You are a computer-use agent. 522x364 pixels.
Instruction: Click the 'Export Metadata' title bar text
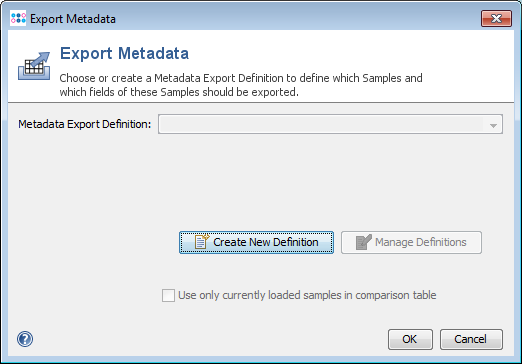73,19
